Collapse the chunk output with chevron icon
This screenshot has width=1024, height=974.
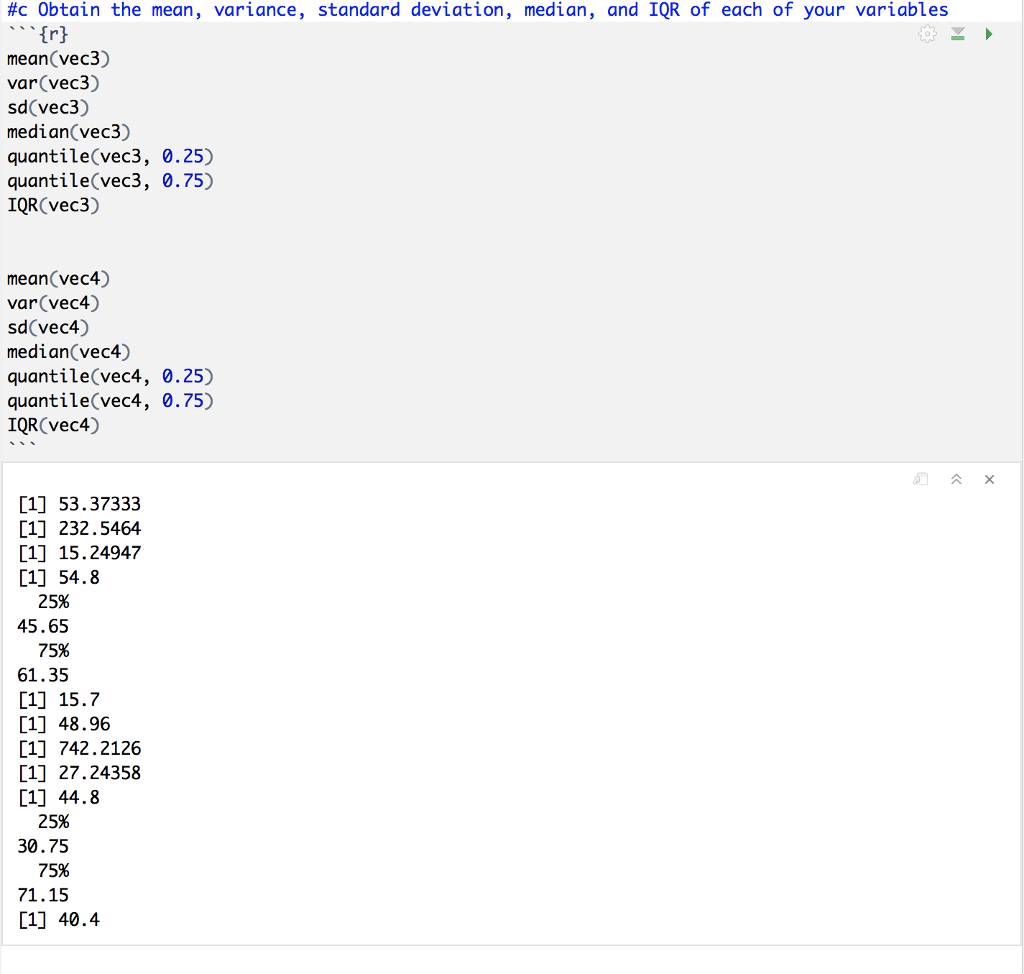(x=956, y=480)
